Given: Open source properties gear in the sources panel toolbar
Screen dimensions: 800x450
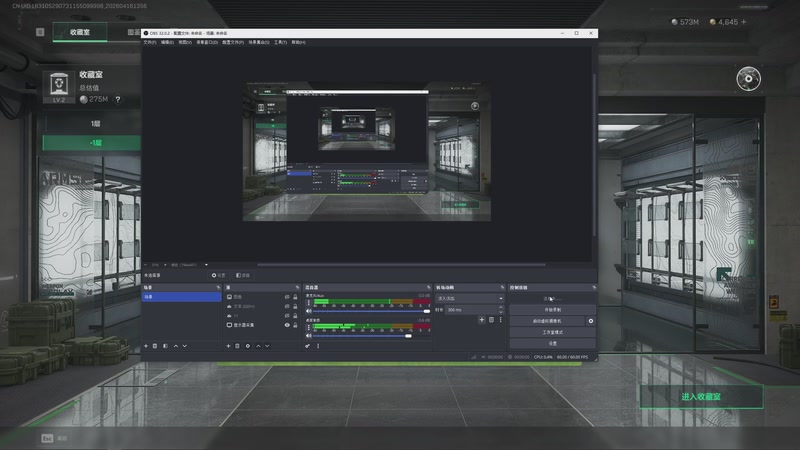Looking at the screenshot, I should (248, 346).
